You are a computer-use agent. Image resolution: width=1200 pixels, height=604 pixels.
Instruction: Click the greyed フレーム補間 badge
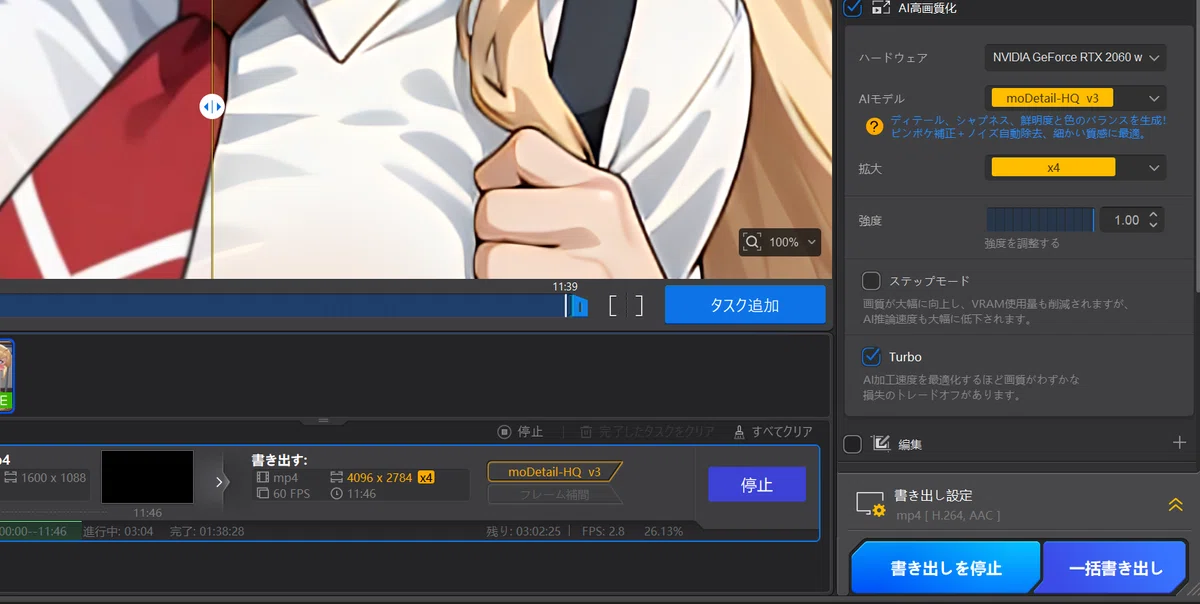pos(554,494)
